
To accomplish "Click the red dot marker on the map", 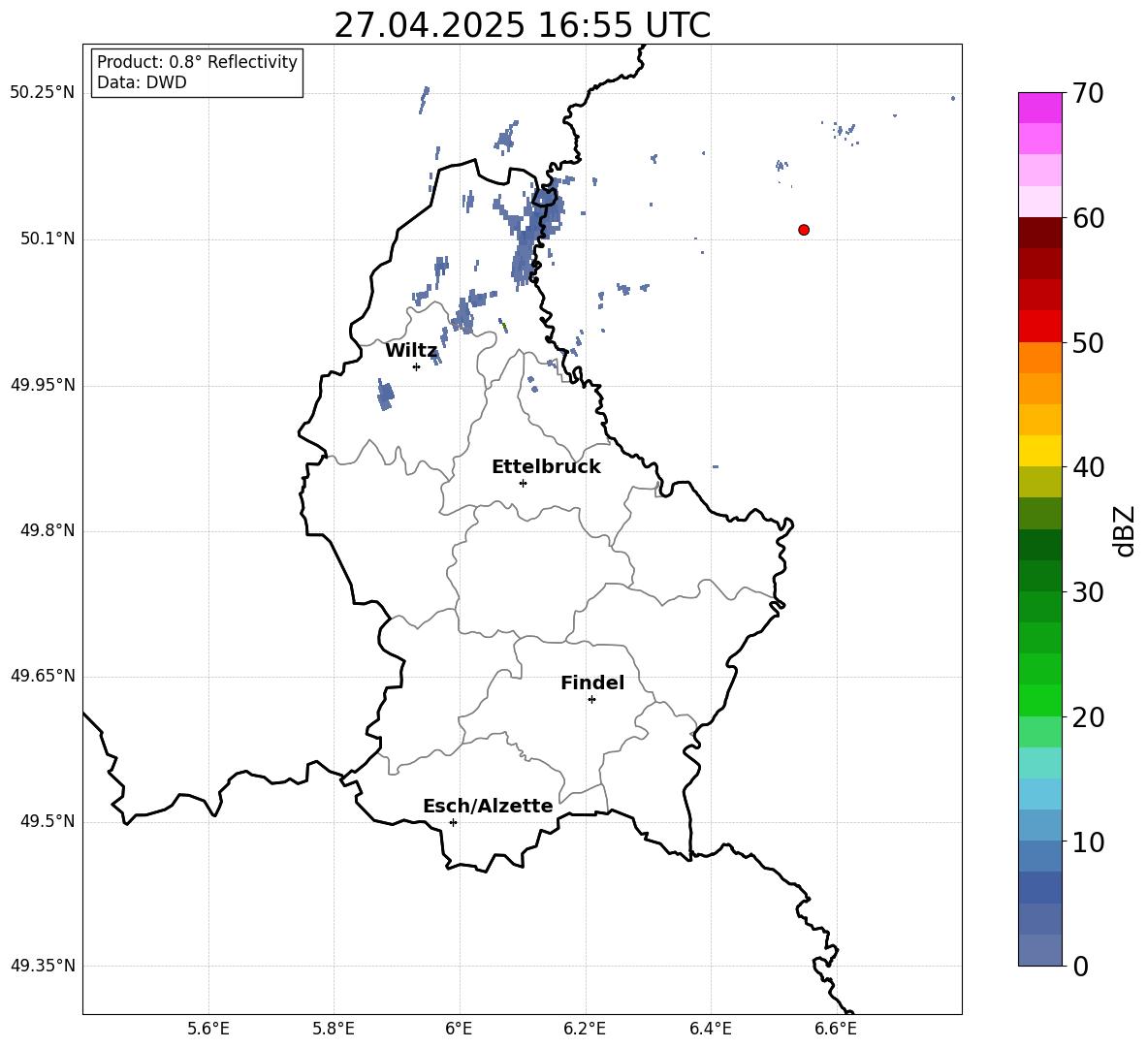I will (x=804, y=230).
